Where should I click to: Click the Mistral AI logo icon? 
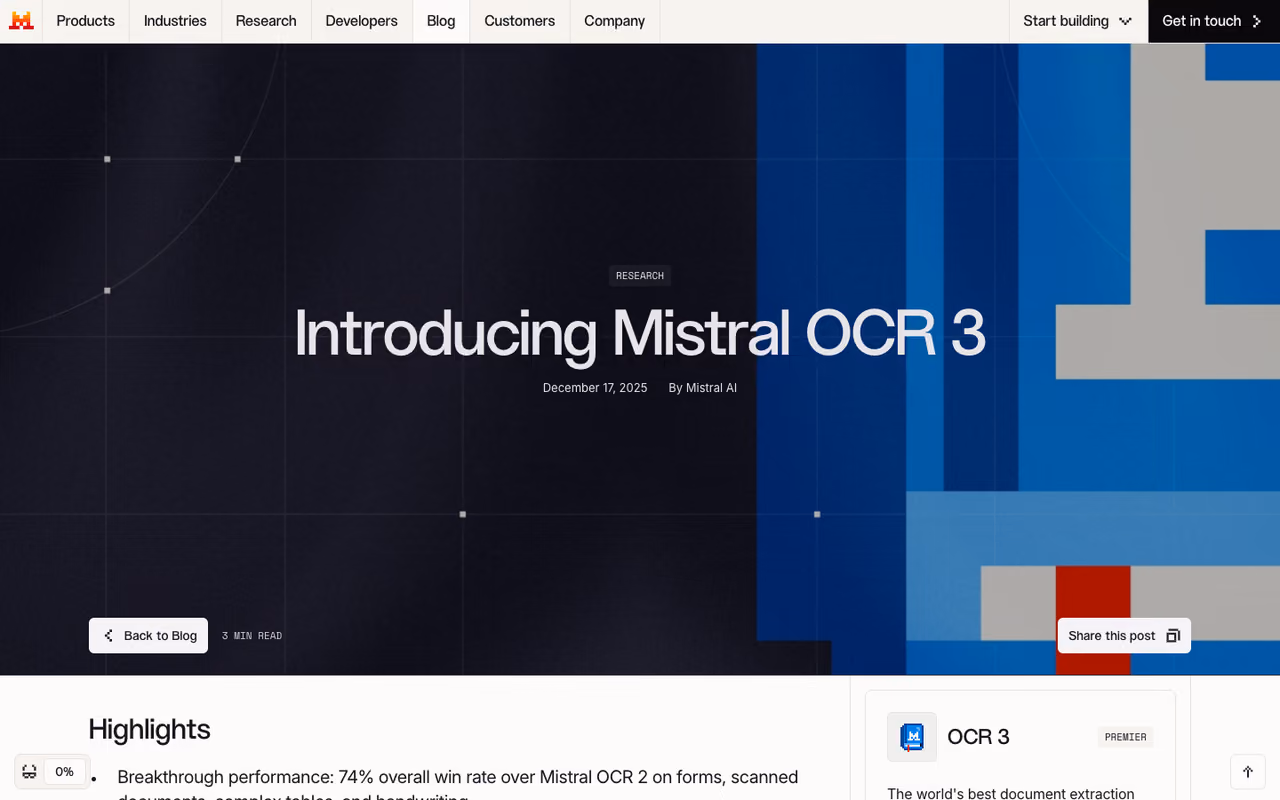pos(21,21)
